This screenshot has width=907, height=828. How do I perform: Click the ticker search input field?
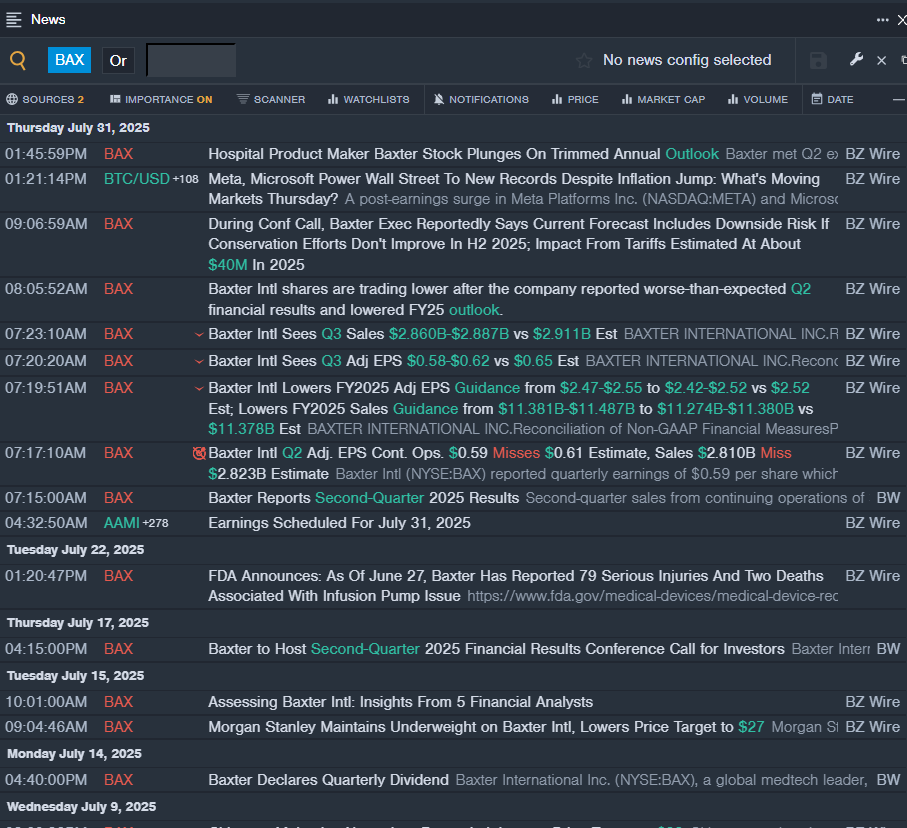click(x=191, y=60)
